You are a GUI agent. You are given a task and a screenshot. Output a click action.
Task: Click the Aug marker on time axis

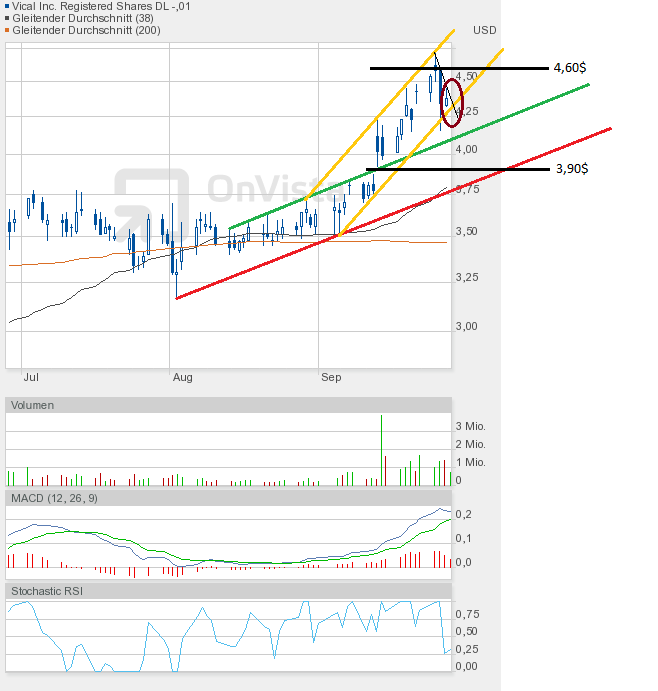point(182,377)
